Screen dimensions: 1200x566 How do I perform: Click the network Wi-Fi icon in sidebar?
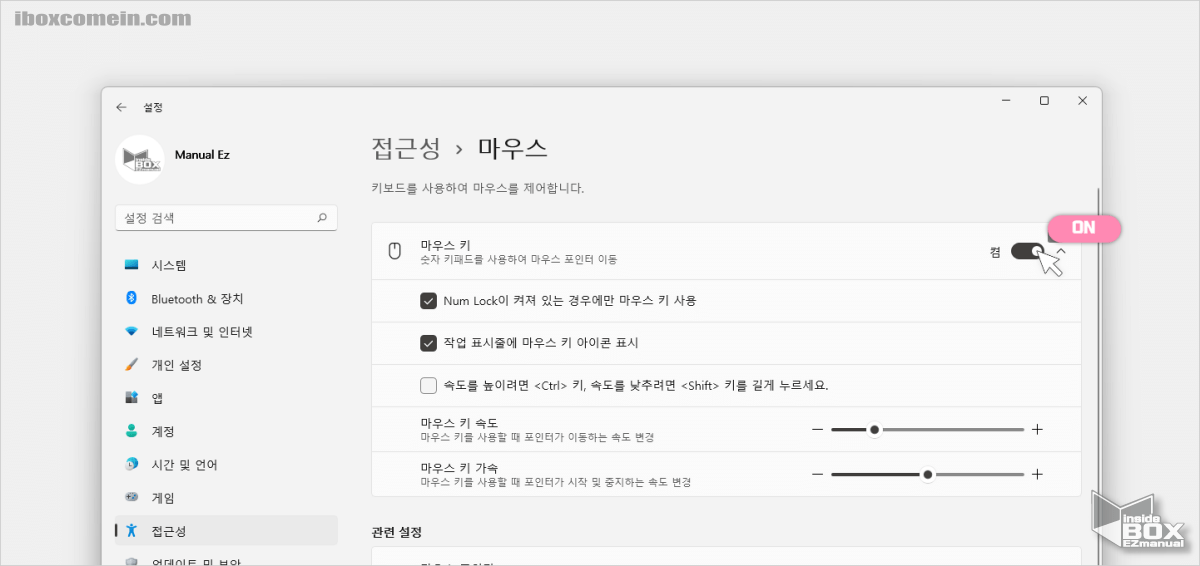[131, 332]
